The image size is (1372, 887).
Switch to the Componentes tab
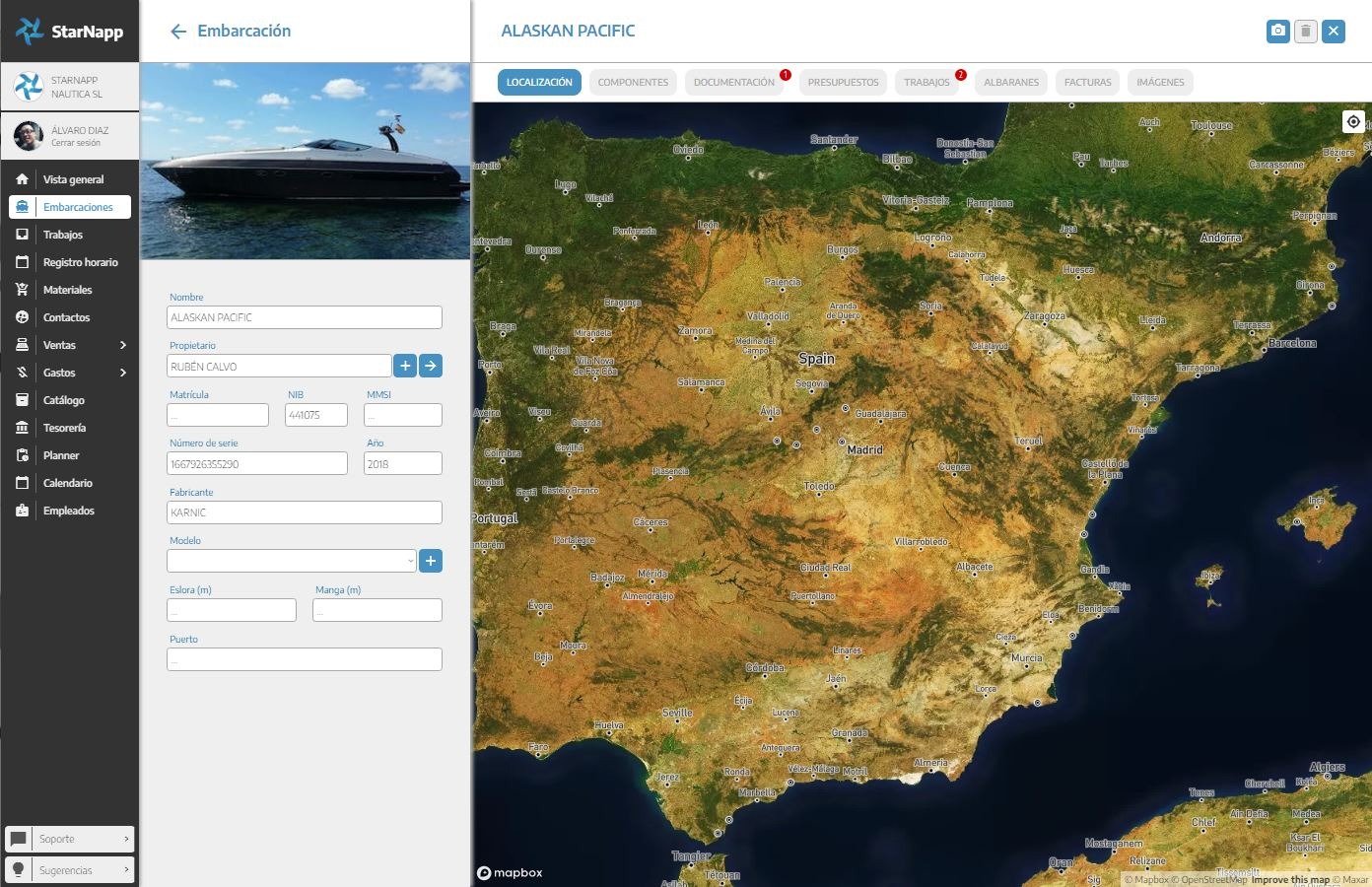[x=633, y=83]
